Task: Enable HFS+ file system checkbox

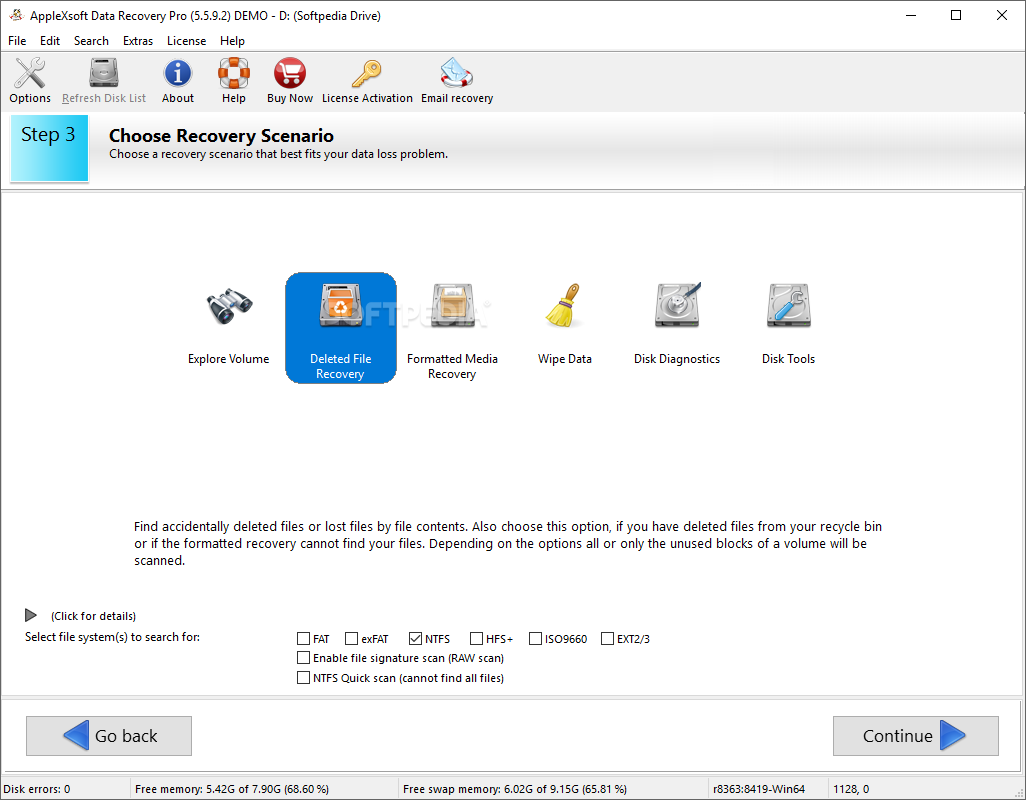Action: click(x=476, y=638)
